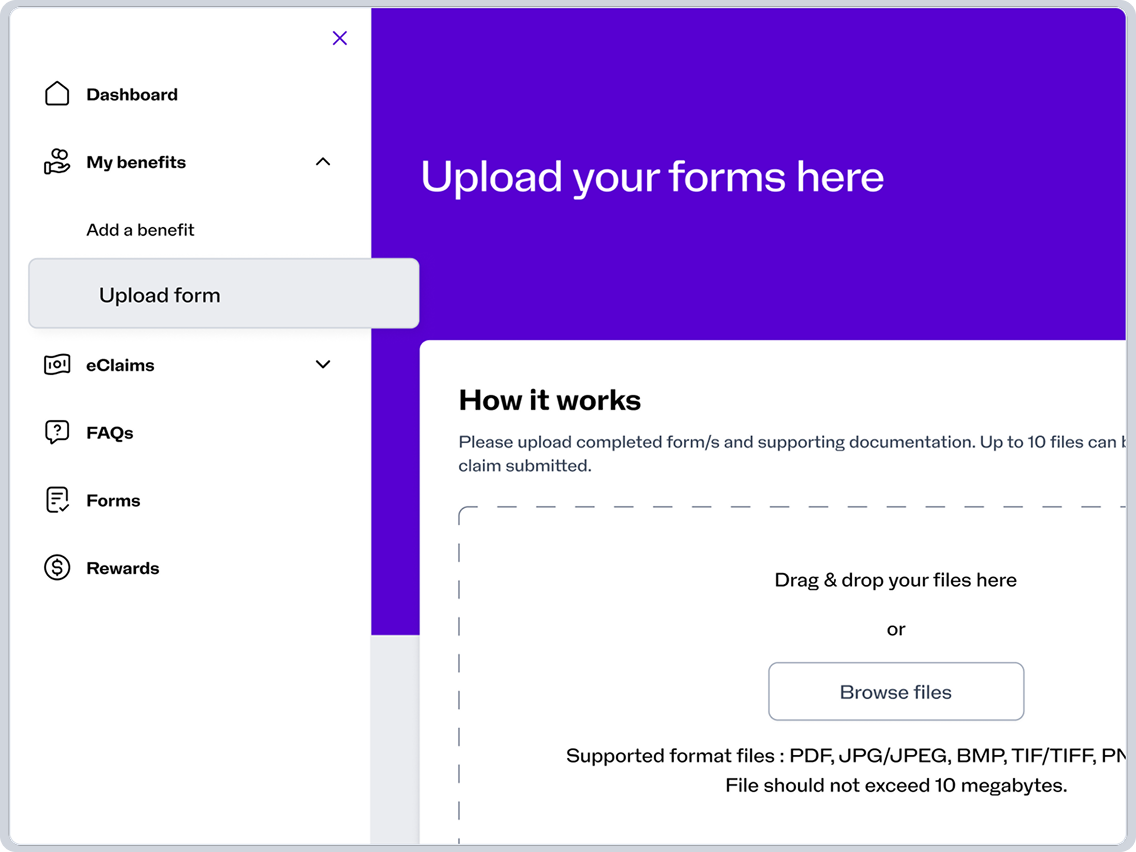Viewport: 1136px width, 852px height.
Task: Open the Rewards menu item
Action: click(x=123, y=568)
